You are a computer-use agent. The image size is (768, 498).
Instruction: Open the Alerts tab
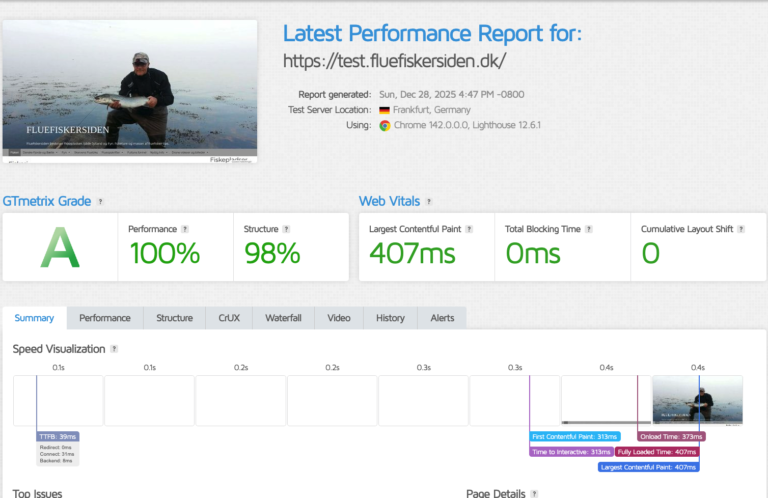point(442,318)
